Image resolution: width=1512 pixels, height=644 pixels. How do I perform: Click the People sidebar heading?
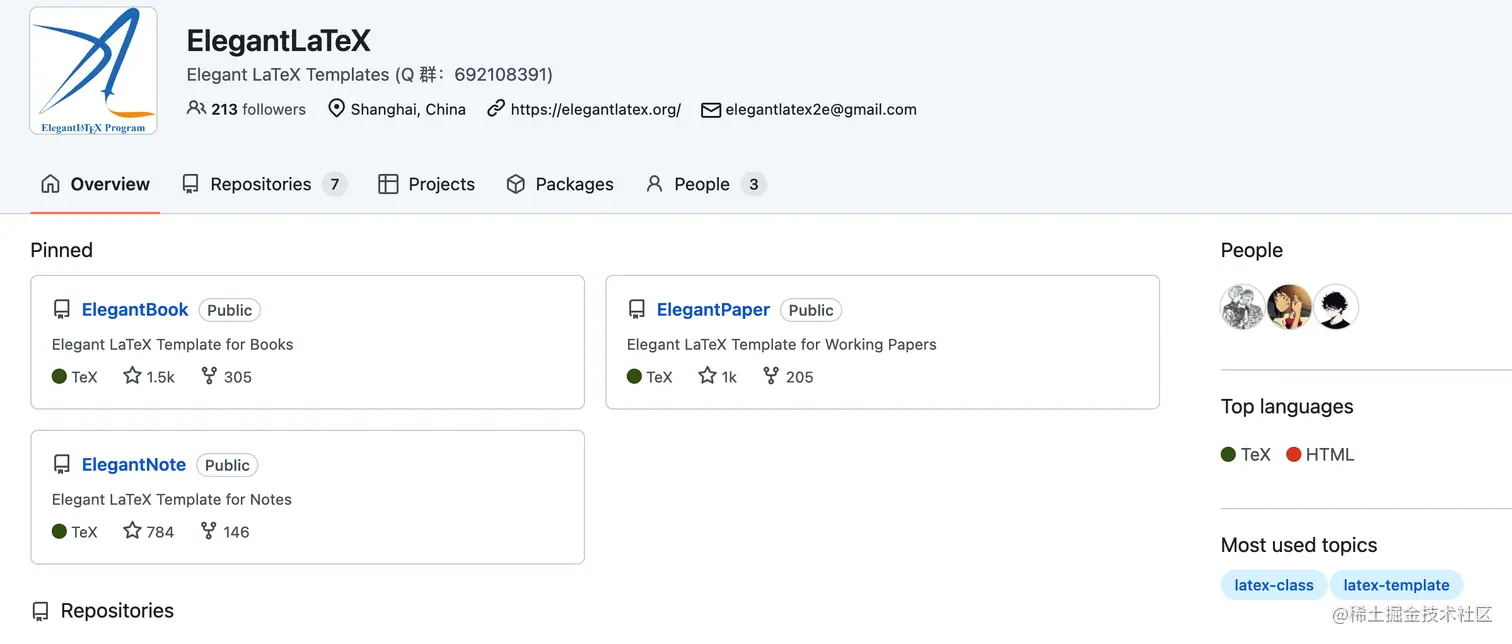click(x=1252, y=250)
